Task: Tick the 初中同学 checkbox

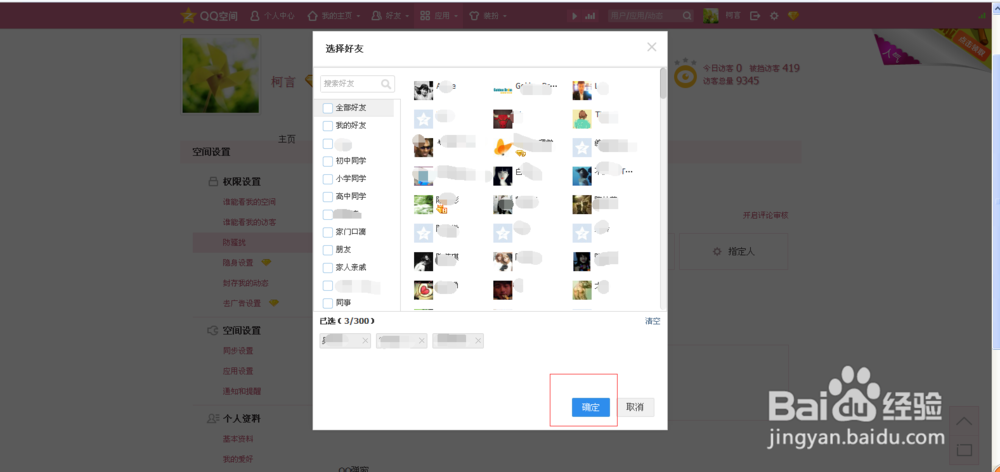Action: click(328, 161)
